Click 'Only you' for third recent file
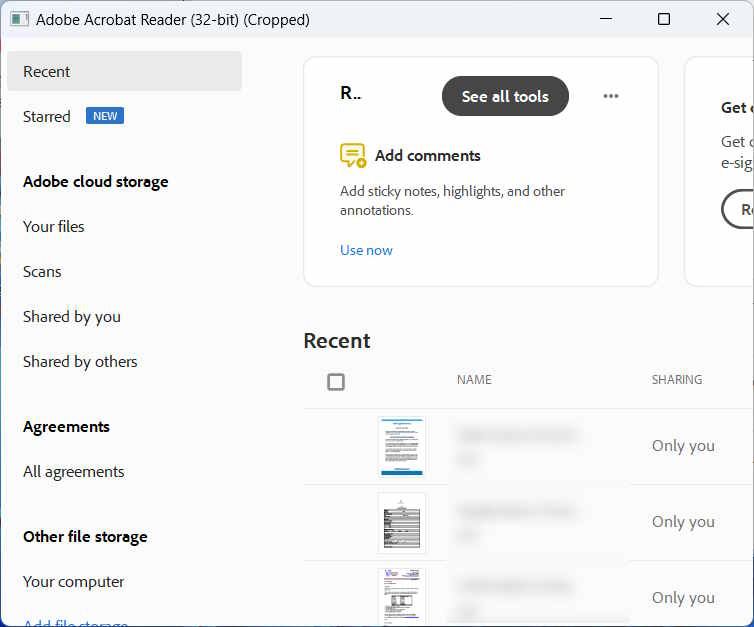The image size is (754, 627). pyautogui.click(x=683, y=598)
